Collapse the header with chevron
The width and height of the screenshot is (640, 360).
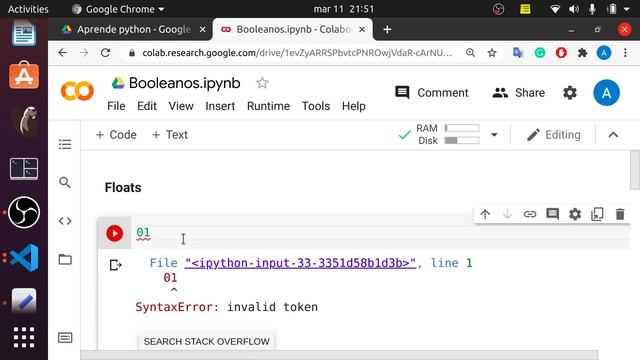pyautogui.click(x=613, y=135)
